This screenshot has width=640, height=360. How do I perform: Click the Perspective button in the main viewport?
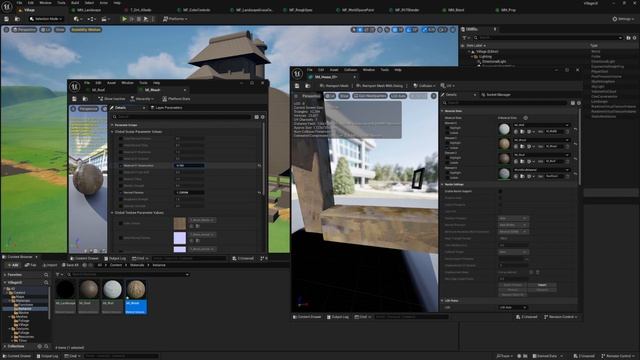click(24, 30)
